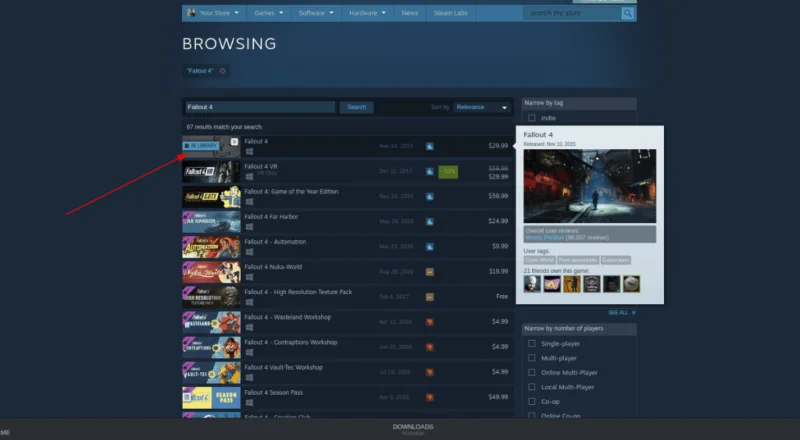Click the Exploration user tag
This screenshot has height=440, width=800.
pyautogui.click(x=616, y=260)
